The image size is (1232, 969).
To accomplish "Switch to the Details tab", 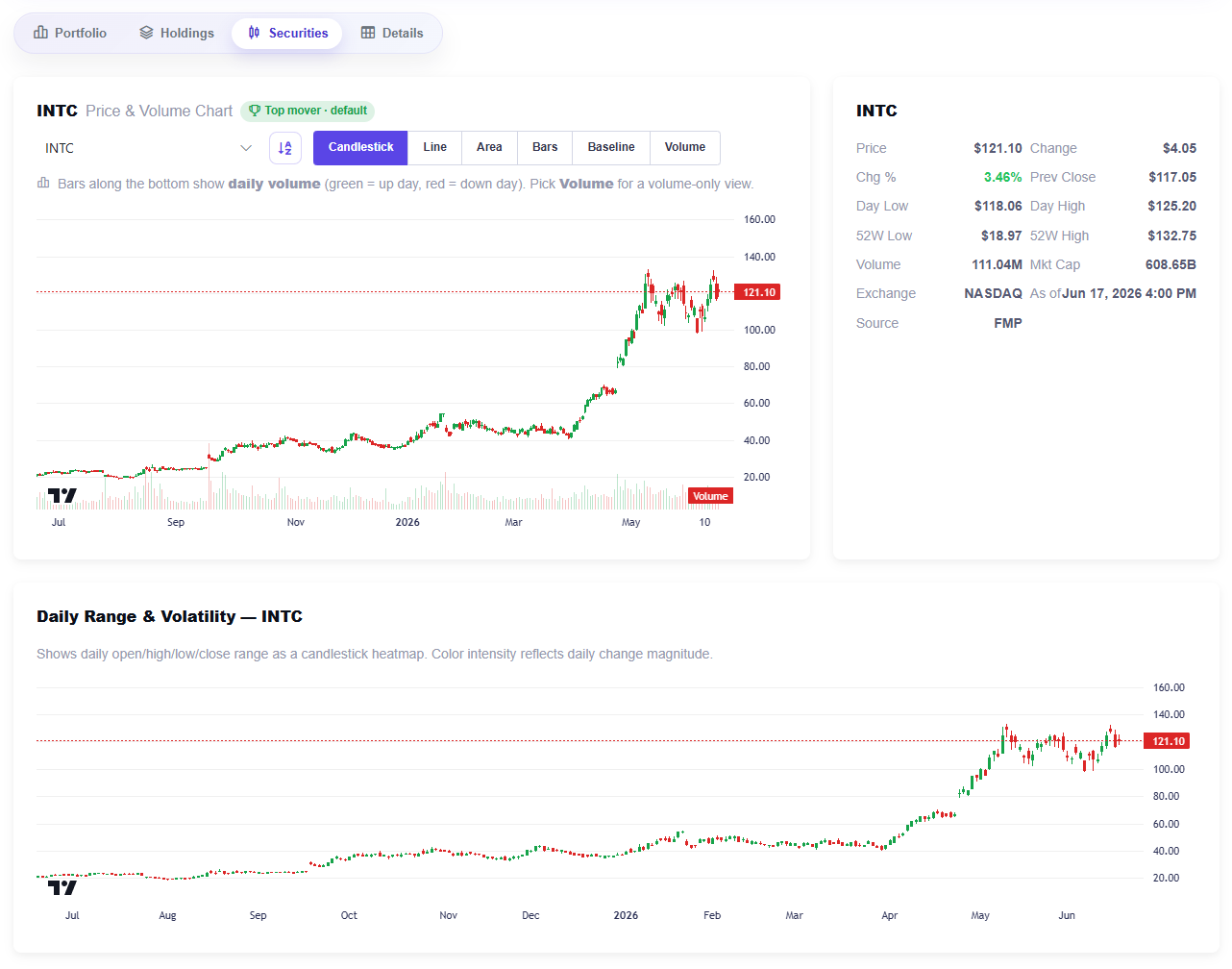I will click(x=392, y=33).
